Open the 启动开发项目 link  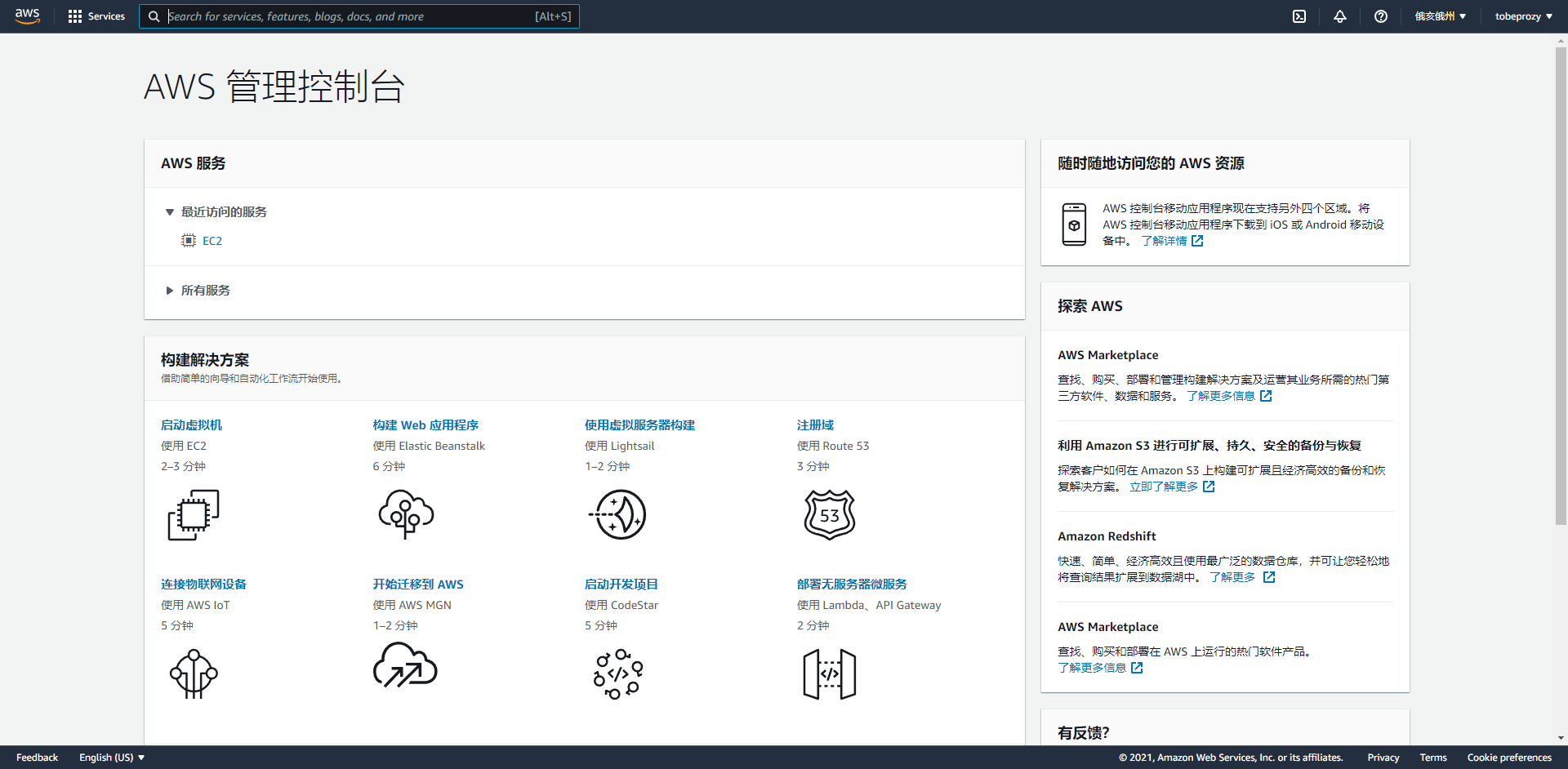tap(621, 585)
